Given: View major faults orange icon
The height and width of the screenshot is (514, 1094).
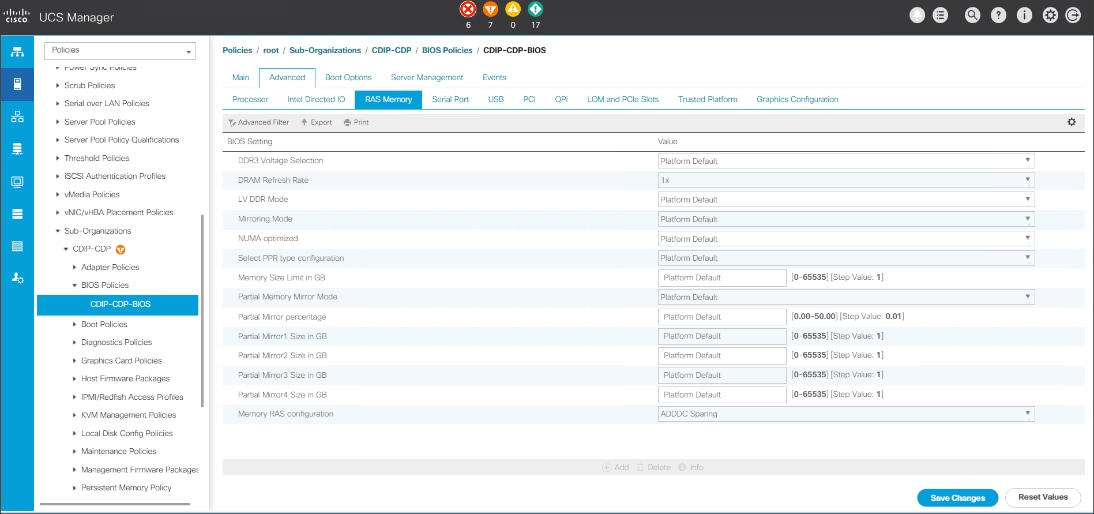Looking at the screenshot, I should [x=490, y=10].
